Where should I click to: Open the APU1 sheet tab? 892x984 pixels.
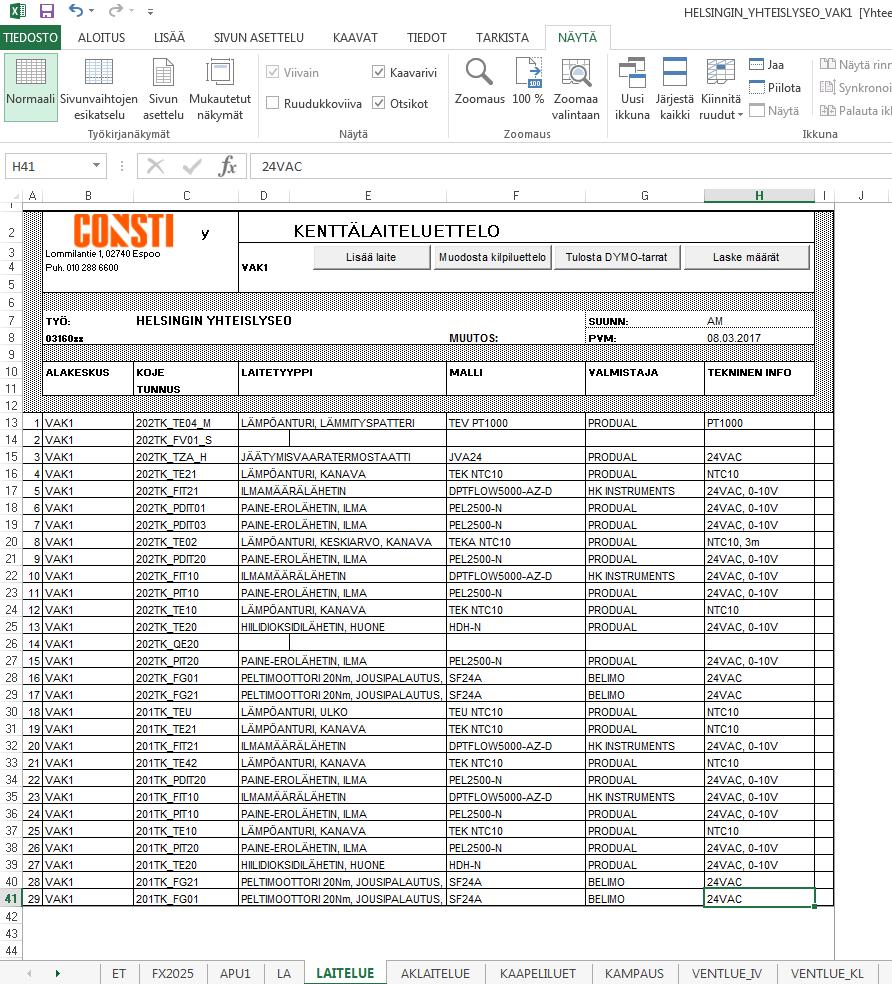coord(235,973)
